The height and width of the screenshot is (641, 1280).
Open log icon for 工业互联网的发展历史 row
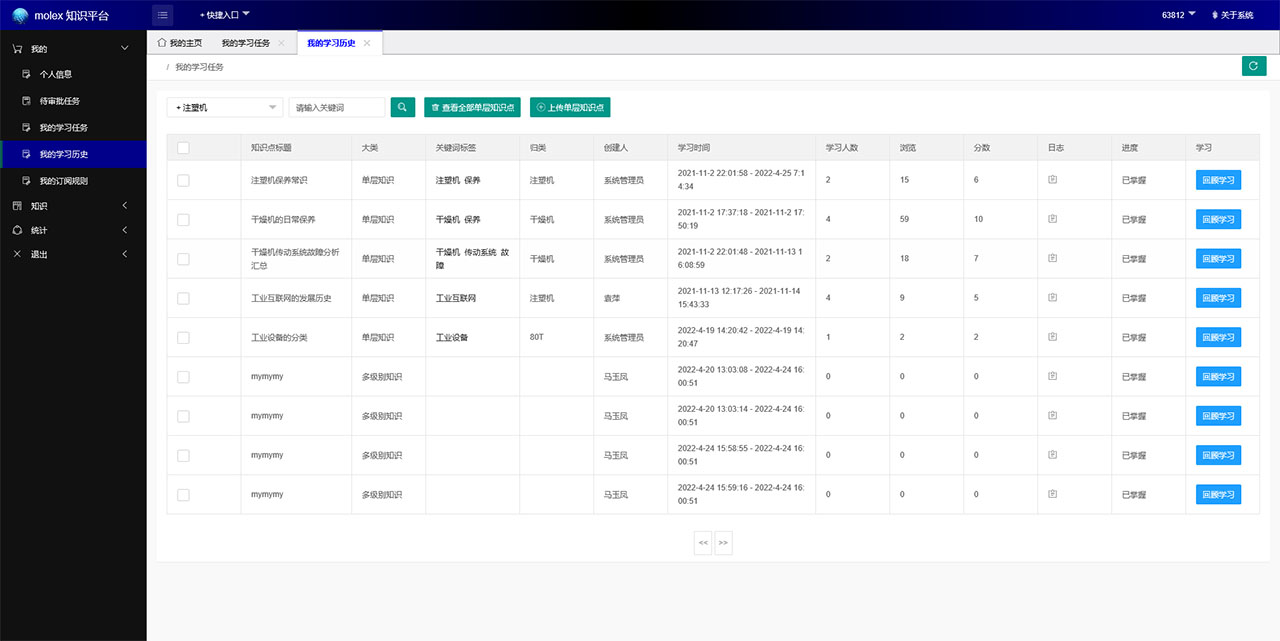[x=1052, y=298]
